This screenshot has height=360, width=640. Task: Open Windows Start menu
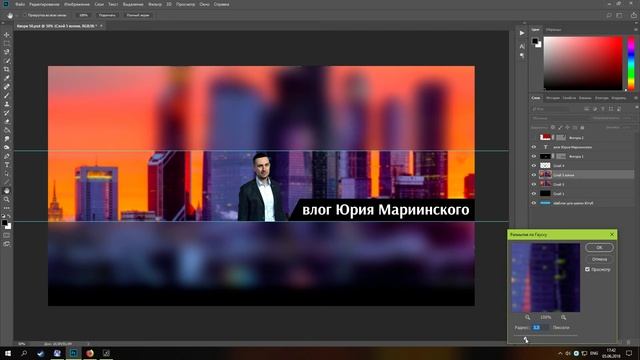pos(8,353)
